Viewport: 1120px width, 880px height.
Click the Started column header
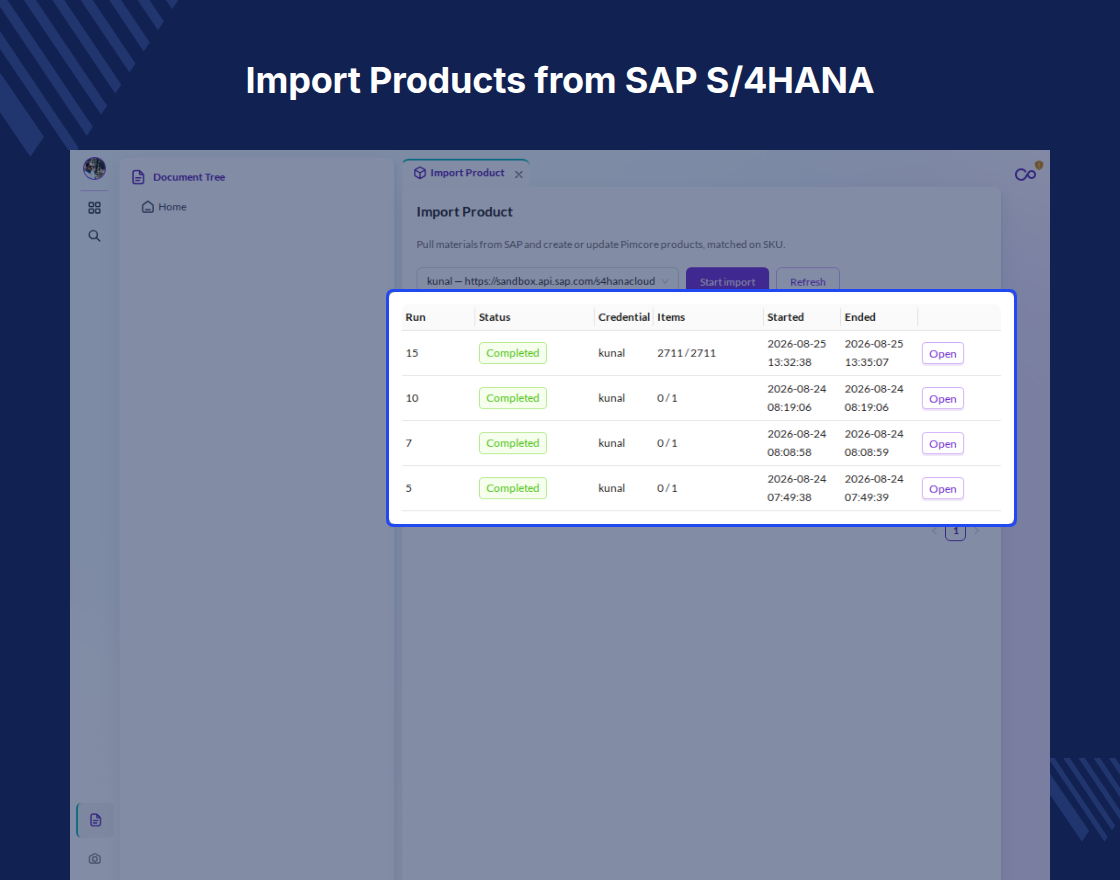[785, 317]
